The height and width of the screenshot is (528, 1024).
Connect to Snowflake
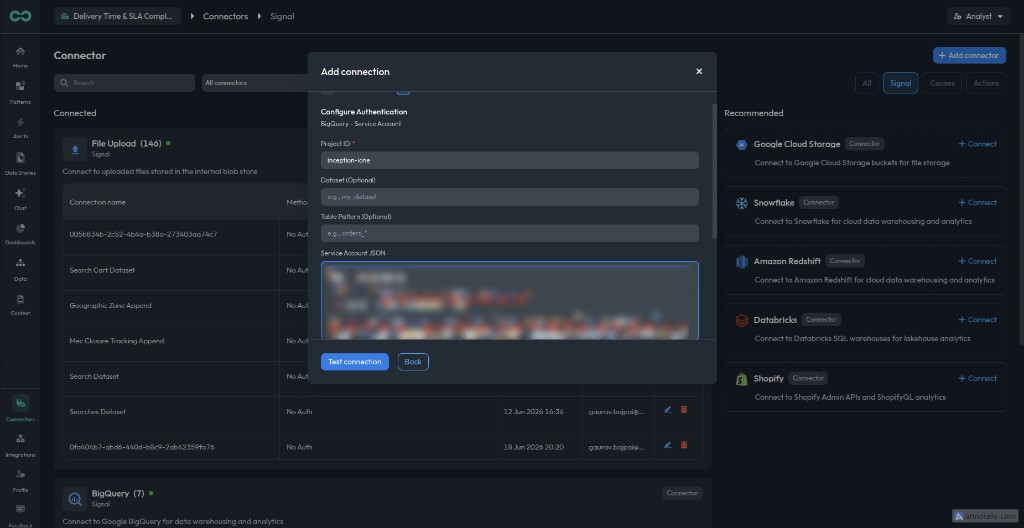[x=977, y=203]
